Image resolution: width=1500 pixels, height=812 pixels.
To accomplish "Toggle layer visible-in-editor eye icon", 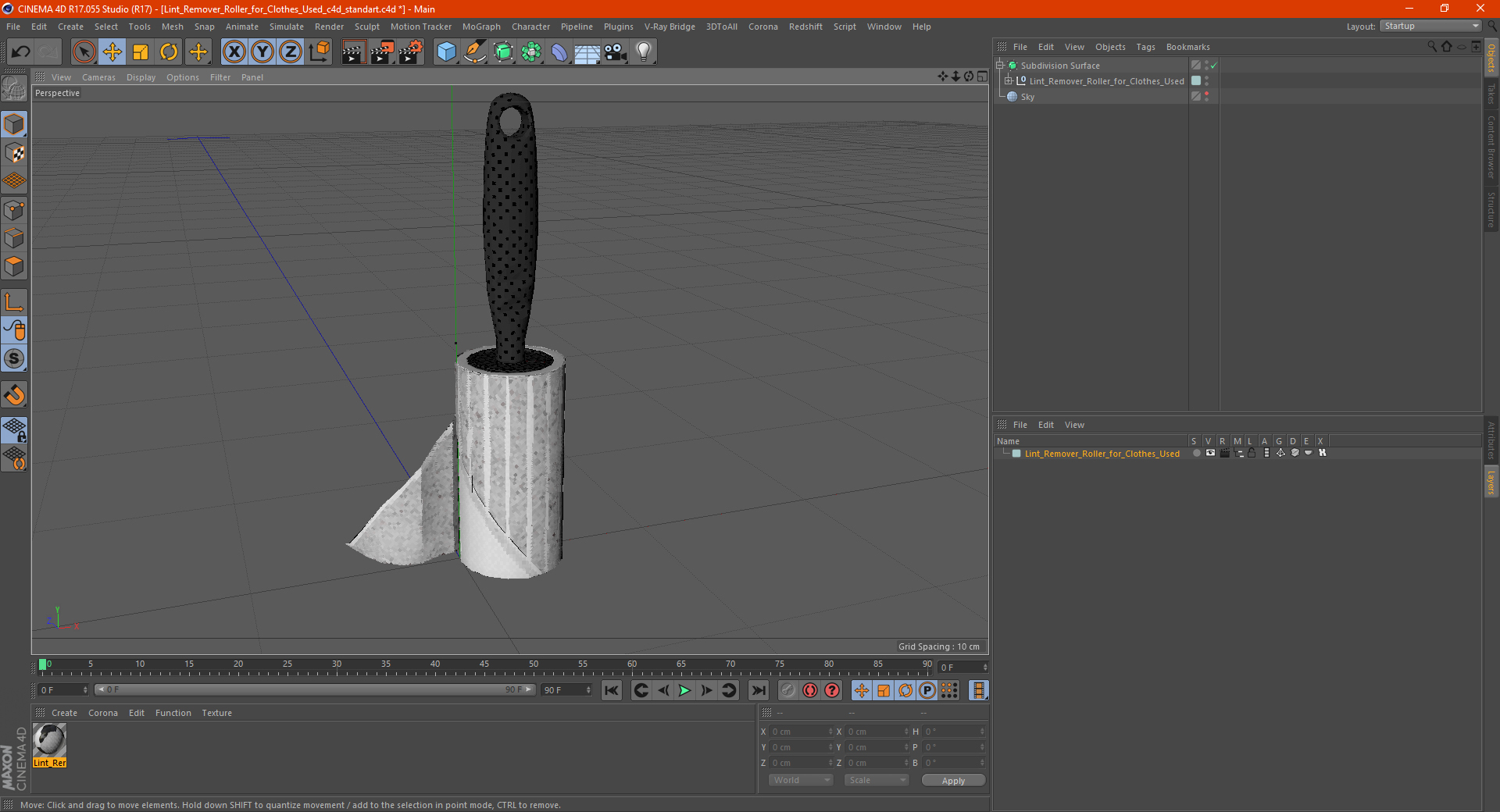I will click(1210, 453).
